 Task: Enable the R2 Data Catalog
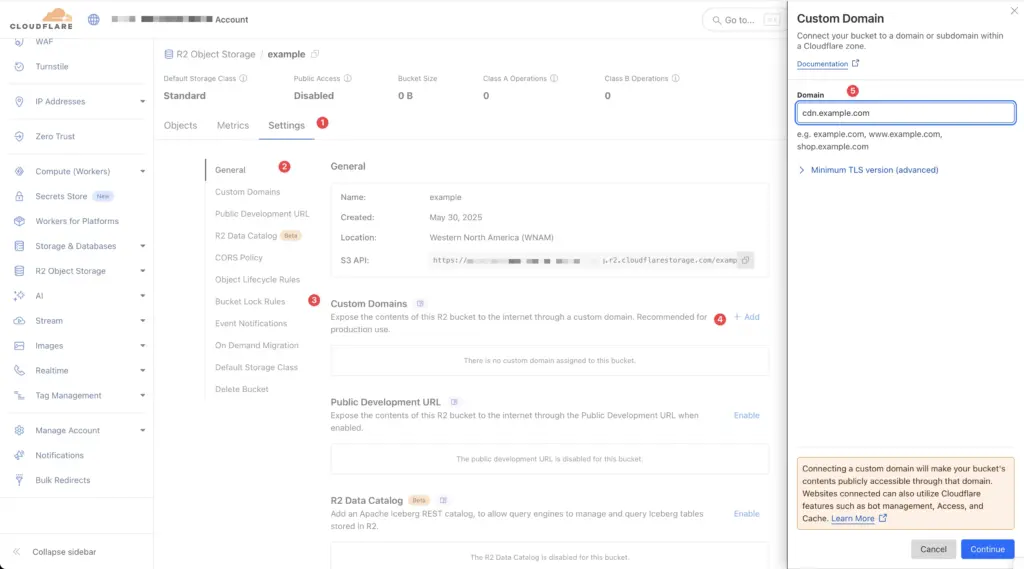[x=746, y=514]
